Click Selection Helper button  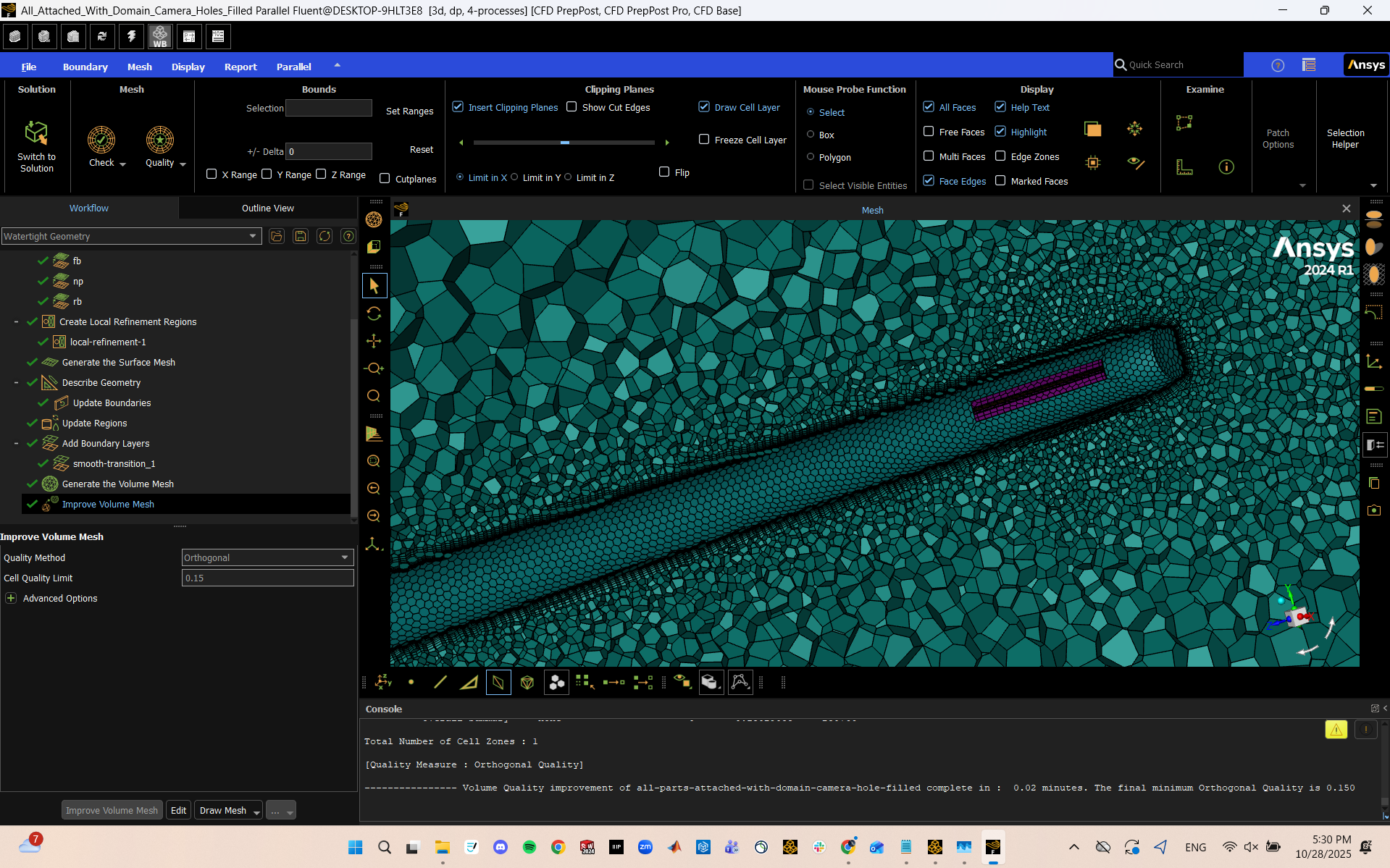pyautogui.click(x=1345, y=138)
